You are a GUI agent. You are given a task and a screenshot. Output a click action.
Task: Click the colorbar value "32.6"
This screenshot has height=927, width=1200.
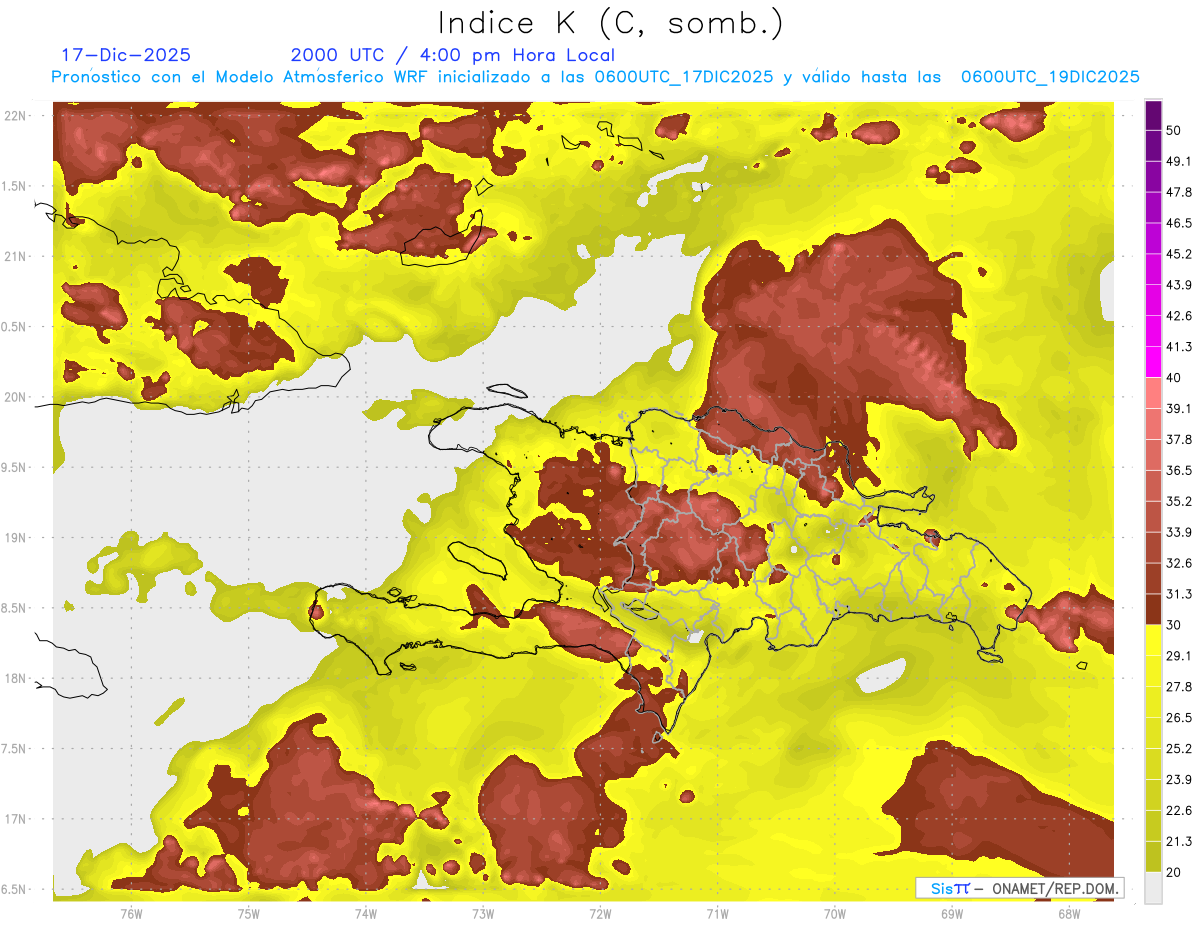point(1179,563)
